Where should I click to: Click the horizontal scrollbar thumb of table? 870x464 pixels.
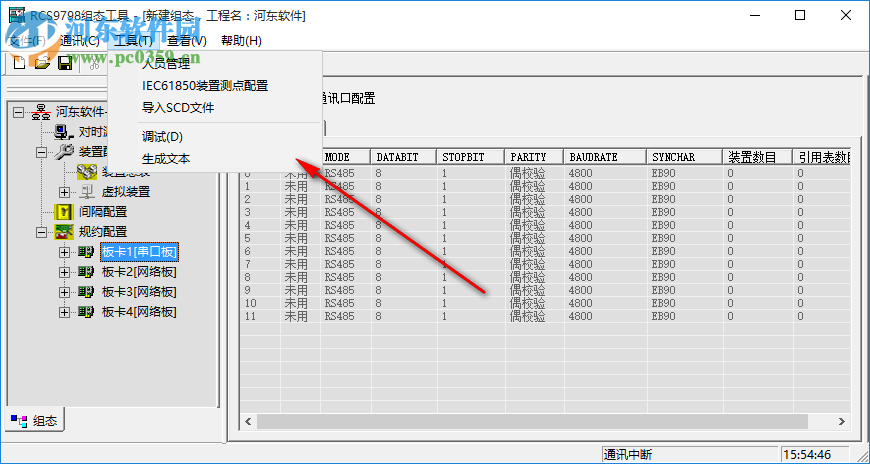pyautogui.click(x=532, y=422)
